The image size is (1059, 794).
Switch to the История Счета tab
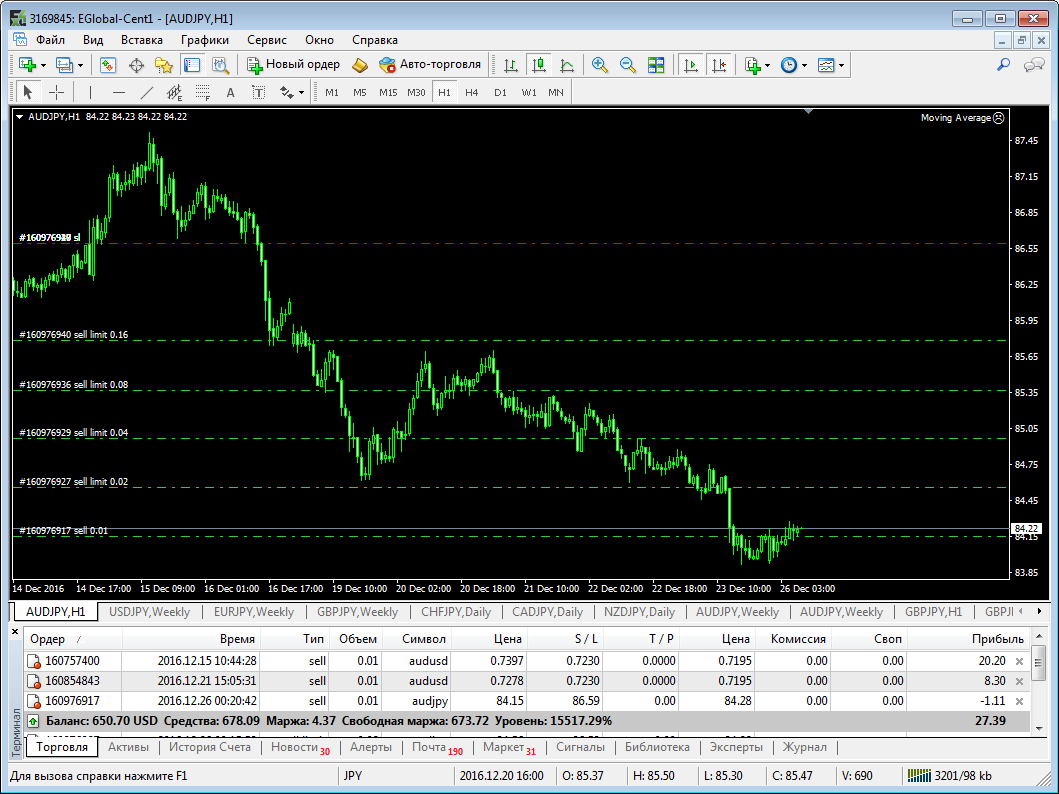[x=210, y=747]
